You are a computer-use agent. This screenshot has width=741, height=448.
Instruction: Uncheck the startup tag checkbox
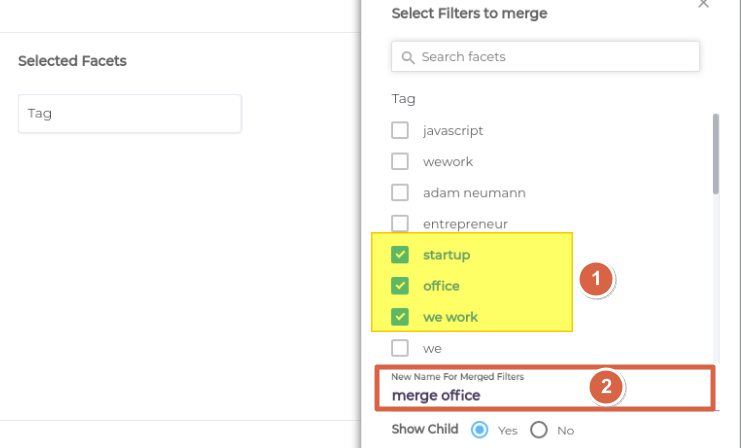[x=400, y=255]
